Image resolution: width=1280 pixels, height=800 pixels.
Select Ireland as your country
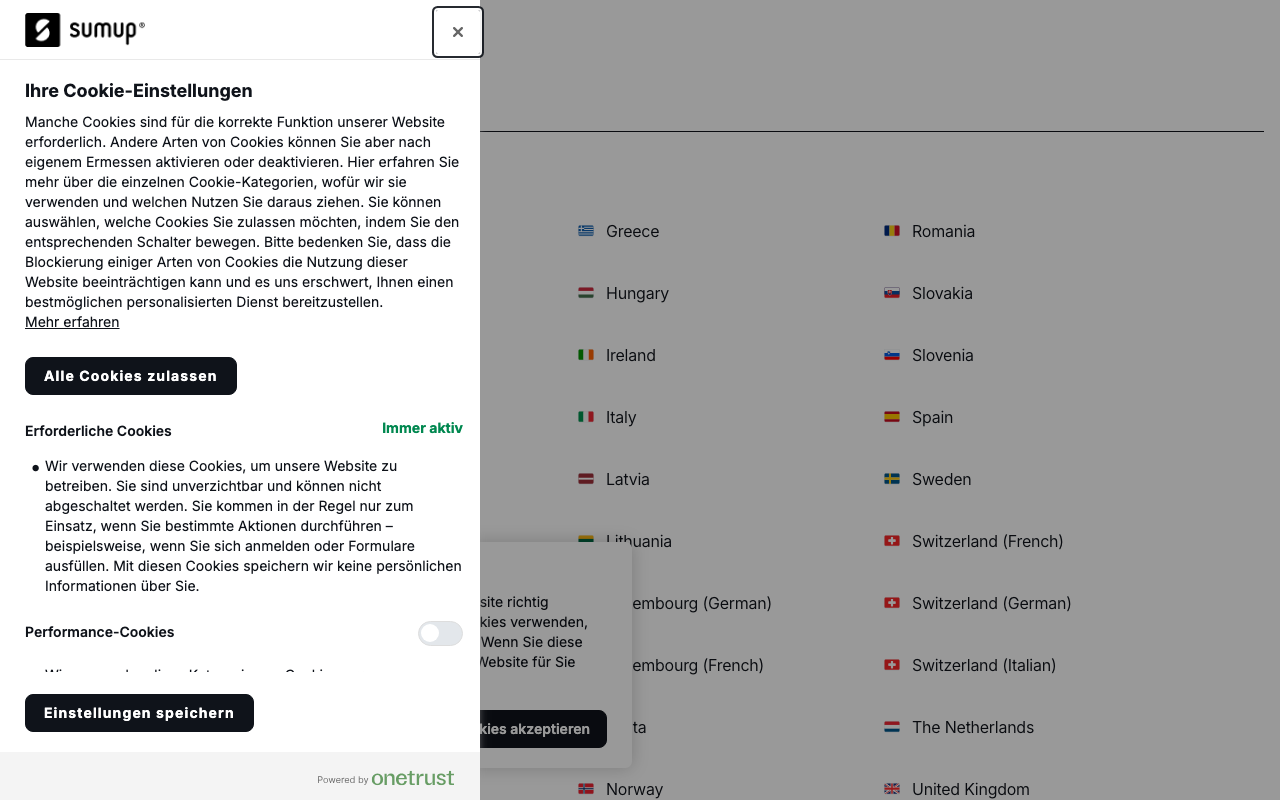click(630, 355)
